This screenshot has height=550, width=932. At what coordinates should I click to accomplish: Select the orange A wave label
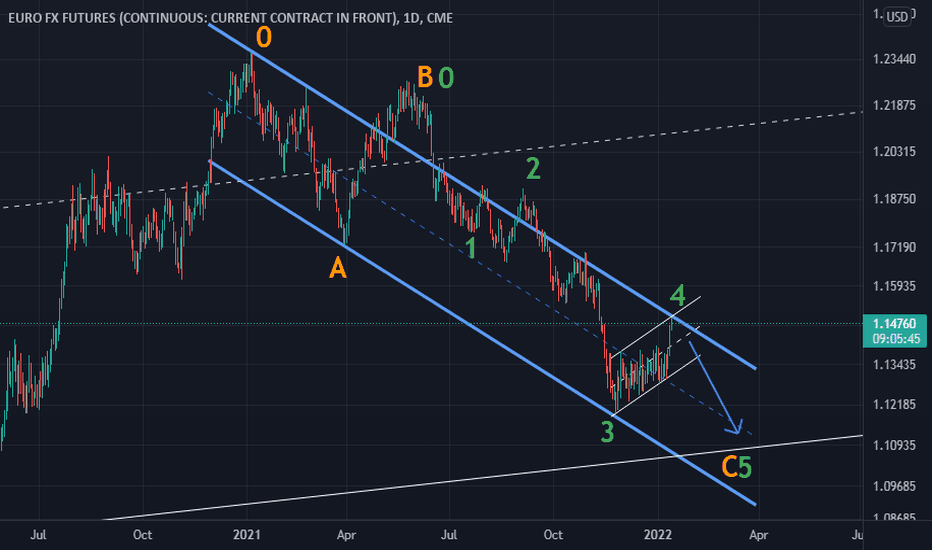(x=338, y=269)
